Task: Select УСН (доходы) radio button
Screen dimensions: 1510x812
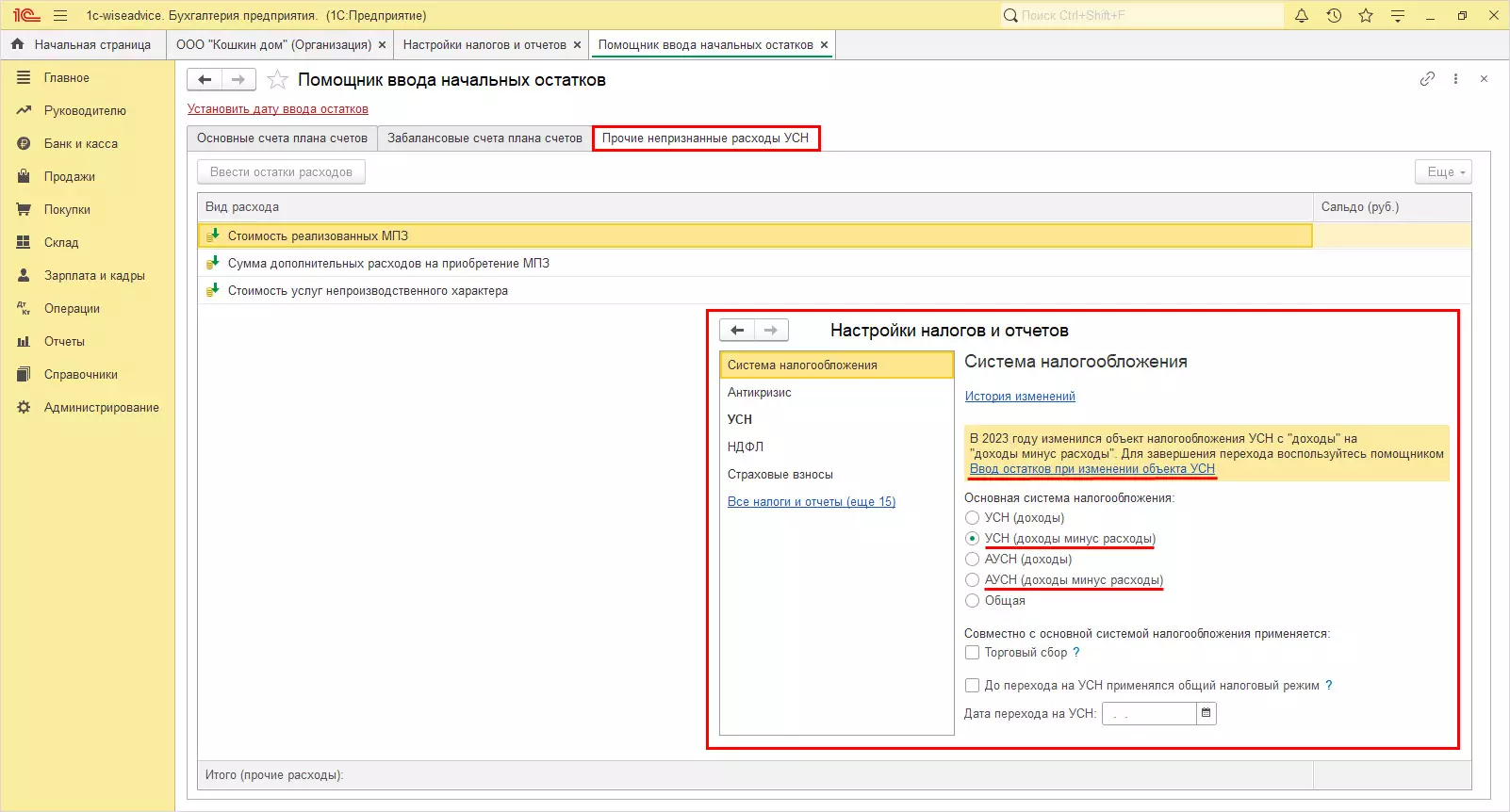Action: (972, 517)
